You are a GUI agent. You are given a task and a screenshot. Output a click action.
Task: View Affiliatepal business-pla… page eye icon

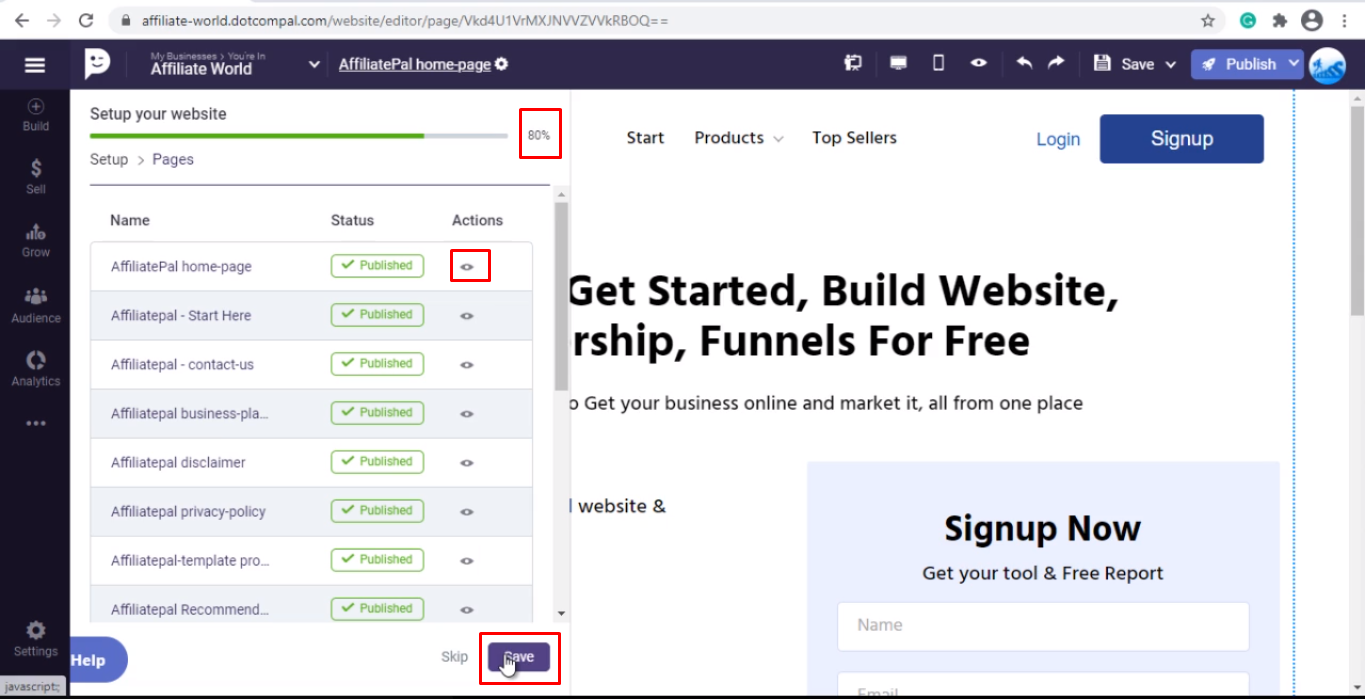pyautogui.click(x=466, y=414)
